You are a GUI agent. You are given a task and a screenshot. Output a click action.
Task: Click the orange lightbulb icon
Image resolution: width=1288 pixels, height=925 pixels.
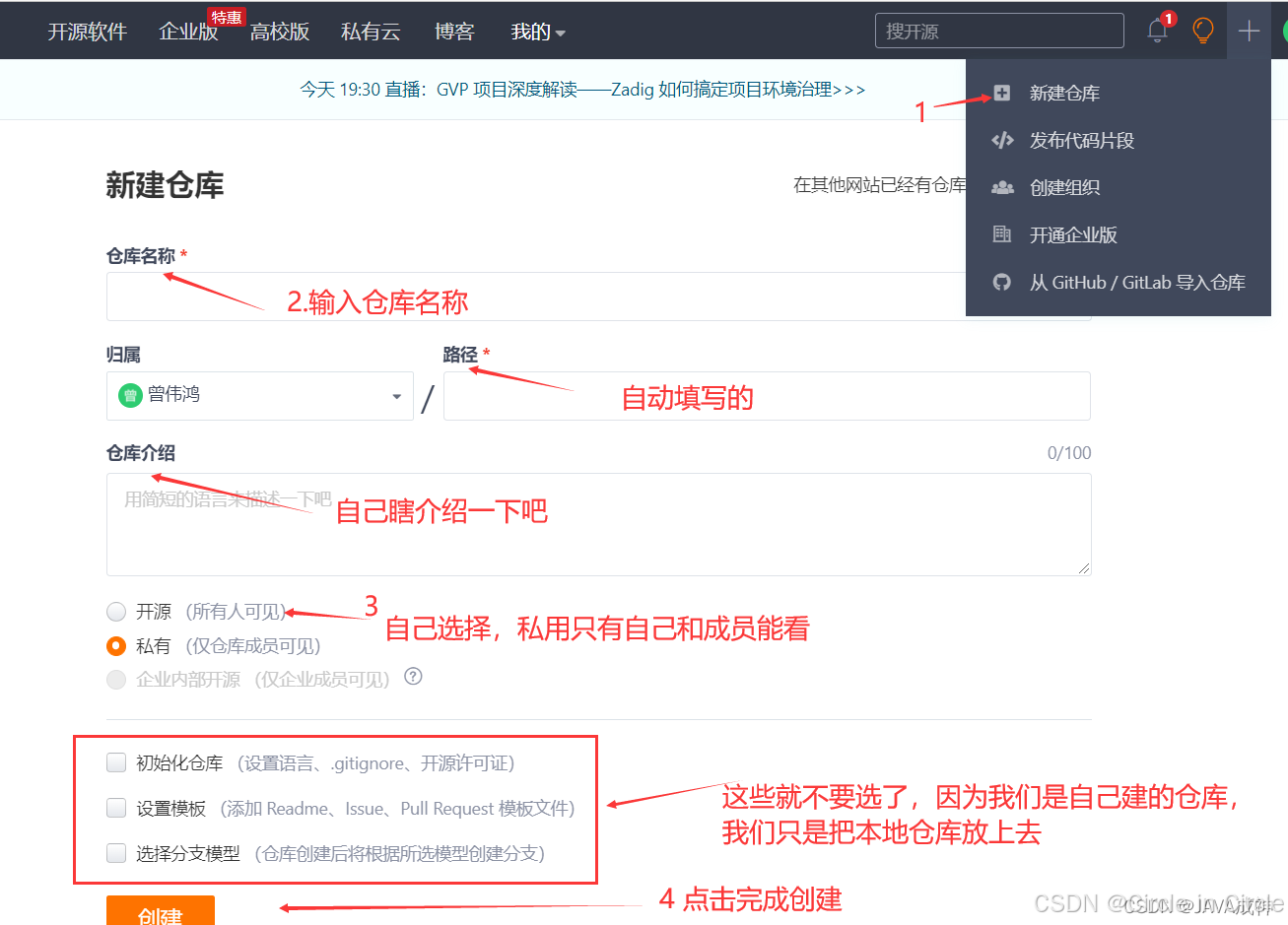[1202, 31]
